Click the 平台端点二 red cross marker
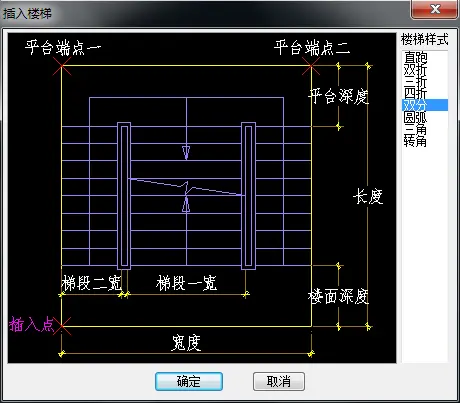 (x=311, y=66)
